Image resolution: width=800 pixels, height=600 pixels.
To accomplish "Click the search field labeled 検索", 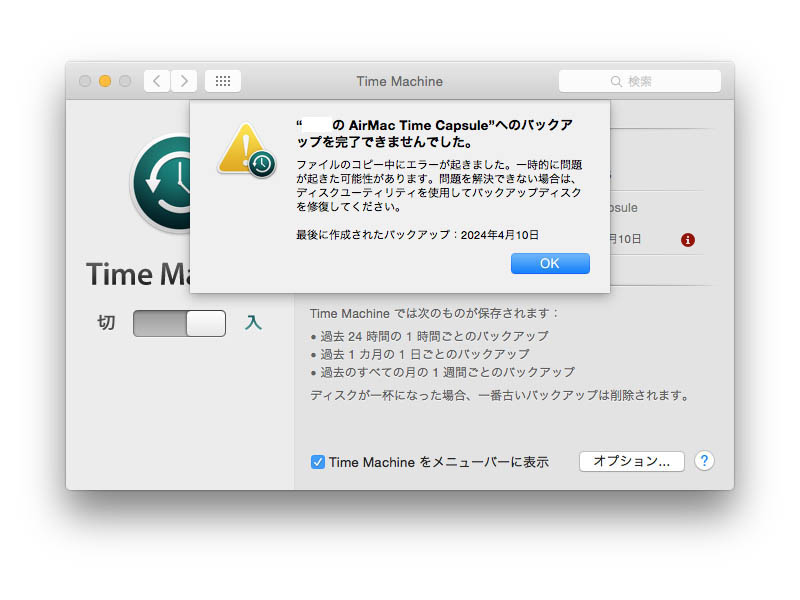I will click(x=640, y=81).
